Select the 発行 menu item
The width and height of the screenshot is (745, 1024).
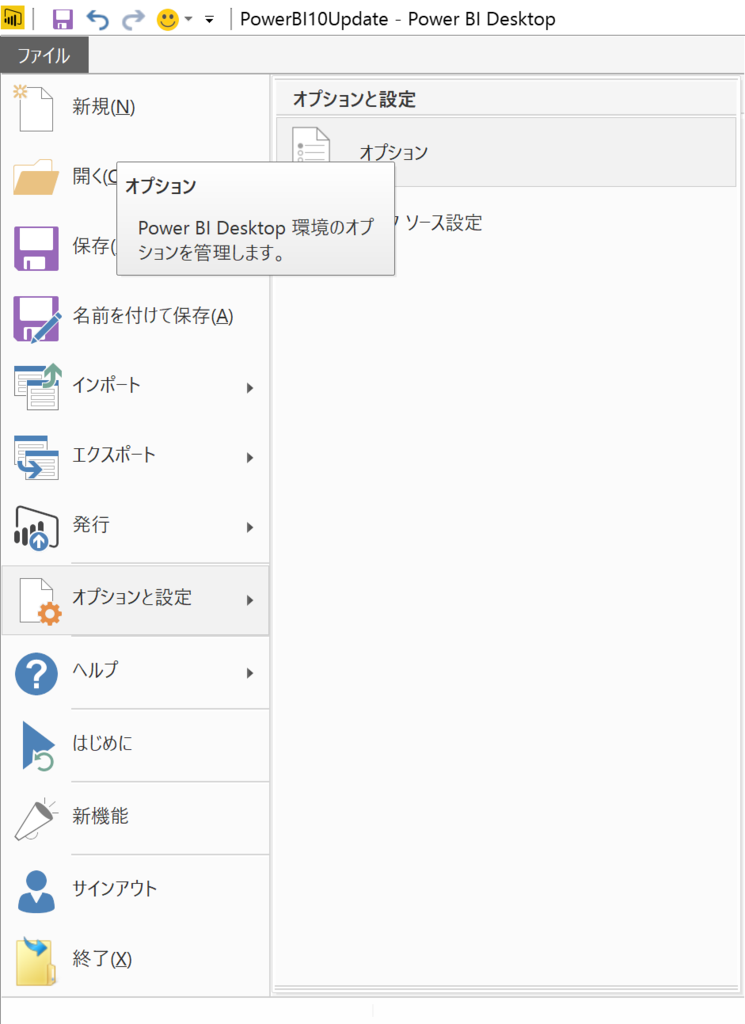[x=135, y=526]
